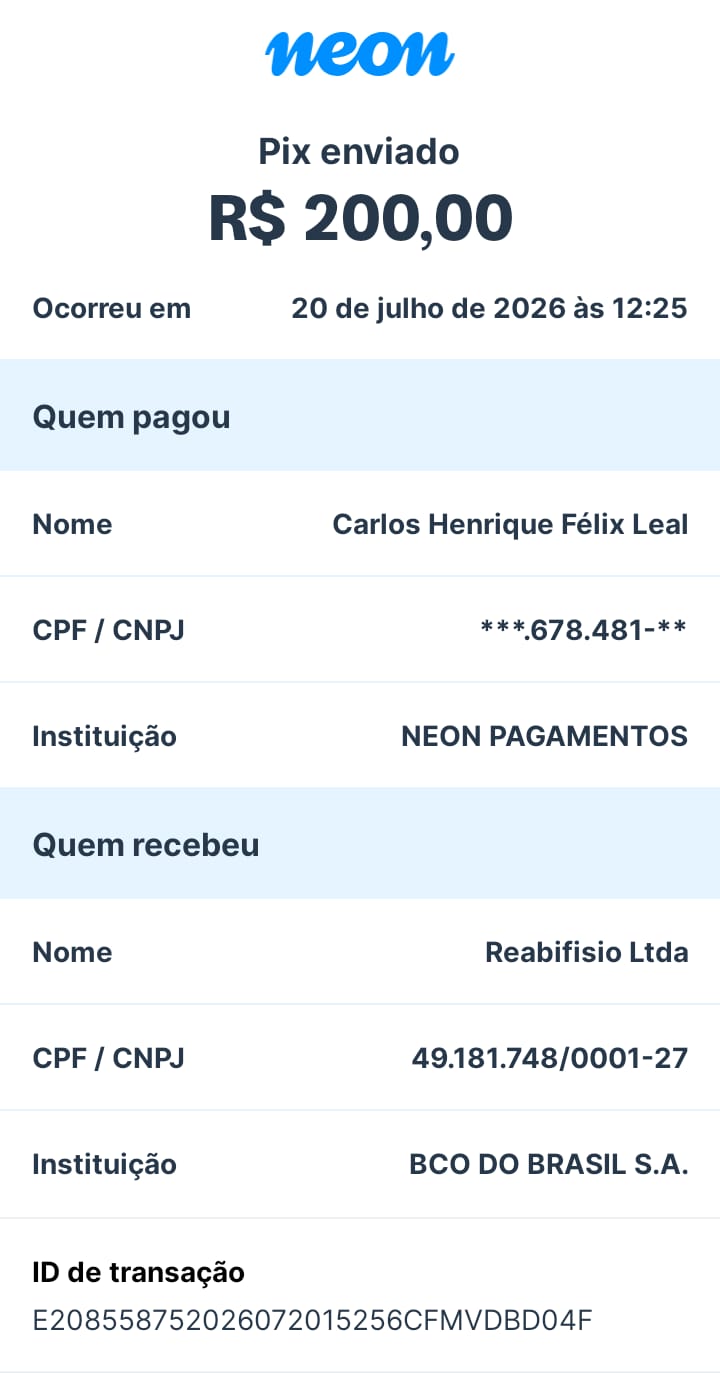
Task: Click the date 20 de julho de 2026
Action: click(x=428, y=308)
